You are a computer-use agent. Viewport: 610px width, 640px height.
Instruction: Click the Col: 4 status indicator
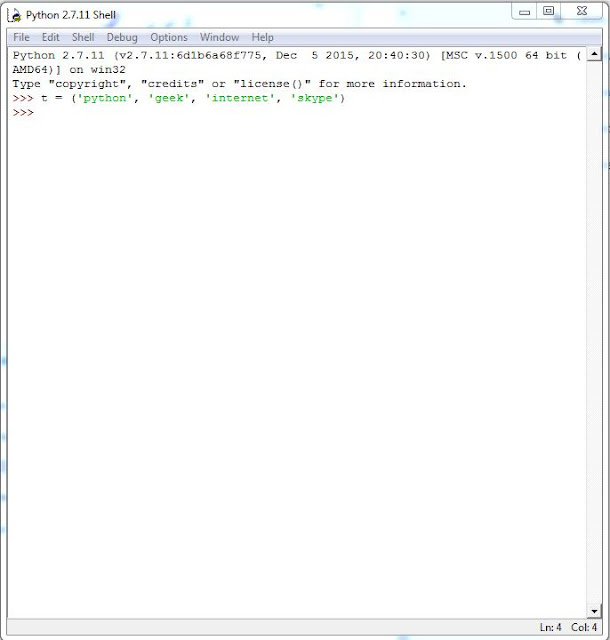click(x=584, y=627)
